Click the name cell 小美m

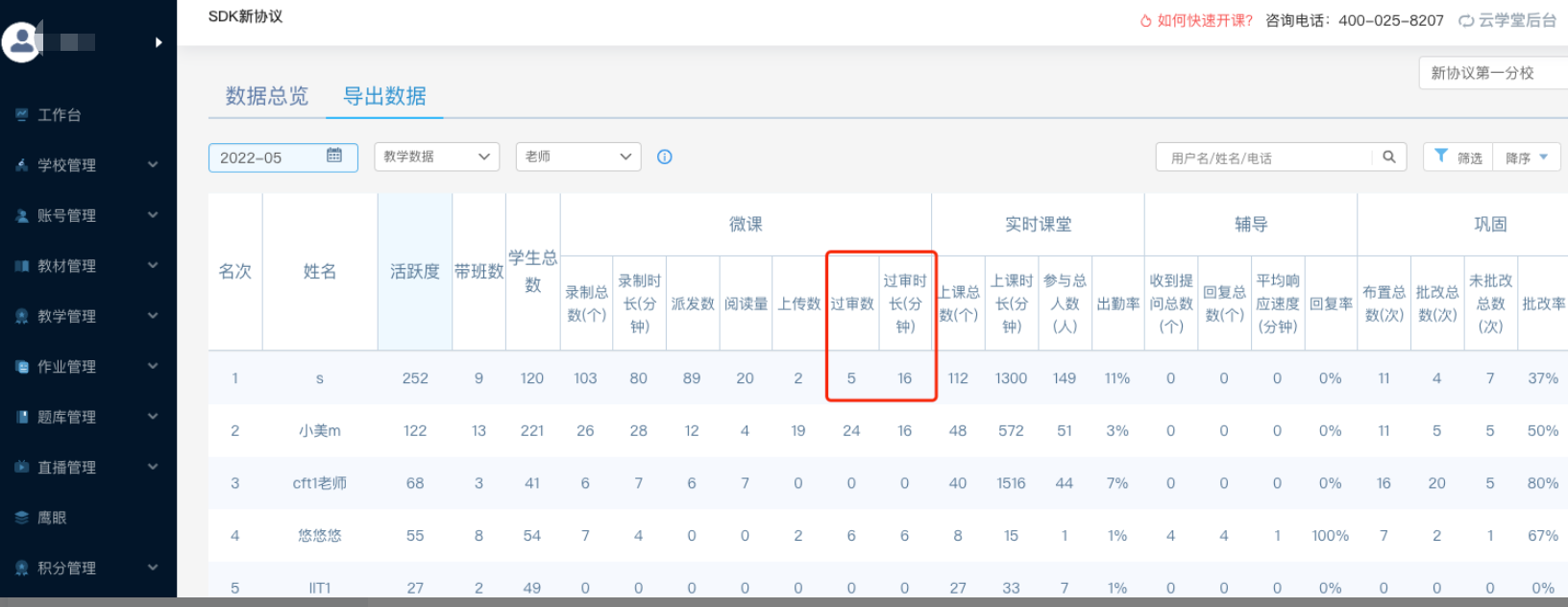tap(320, 431)
